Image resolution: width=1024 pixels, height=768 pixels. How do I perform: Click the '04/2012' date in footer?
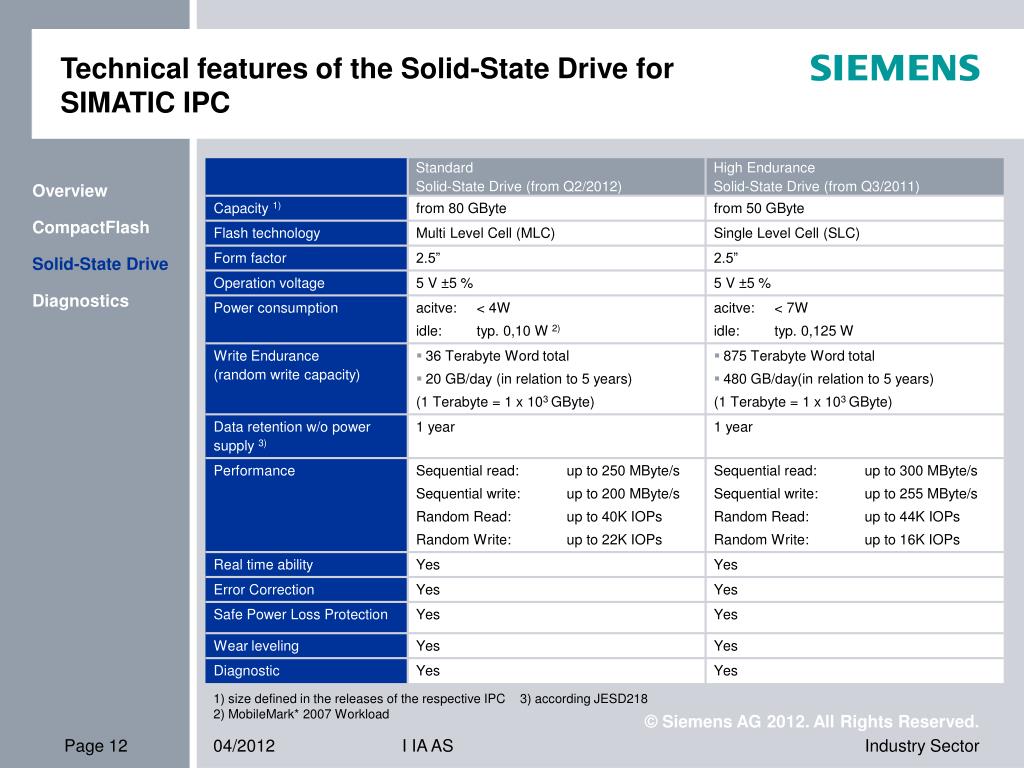click(244, 746)
